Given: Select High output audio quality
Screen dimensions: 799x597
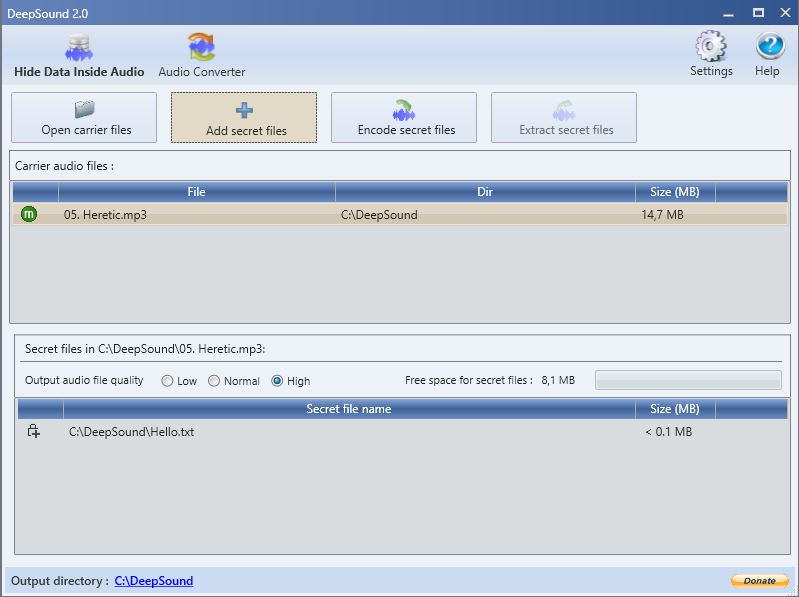Looking at the screenshot, I should tap(277, 381).
